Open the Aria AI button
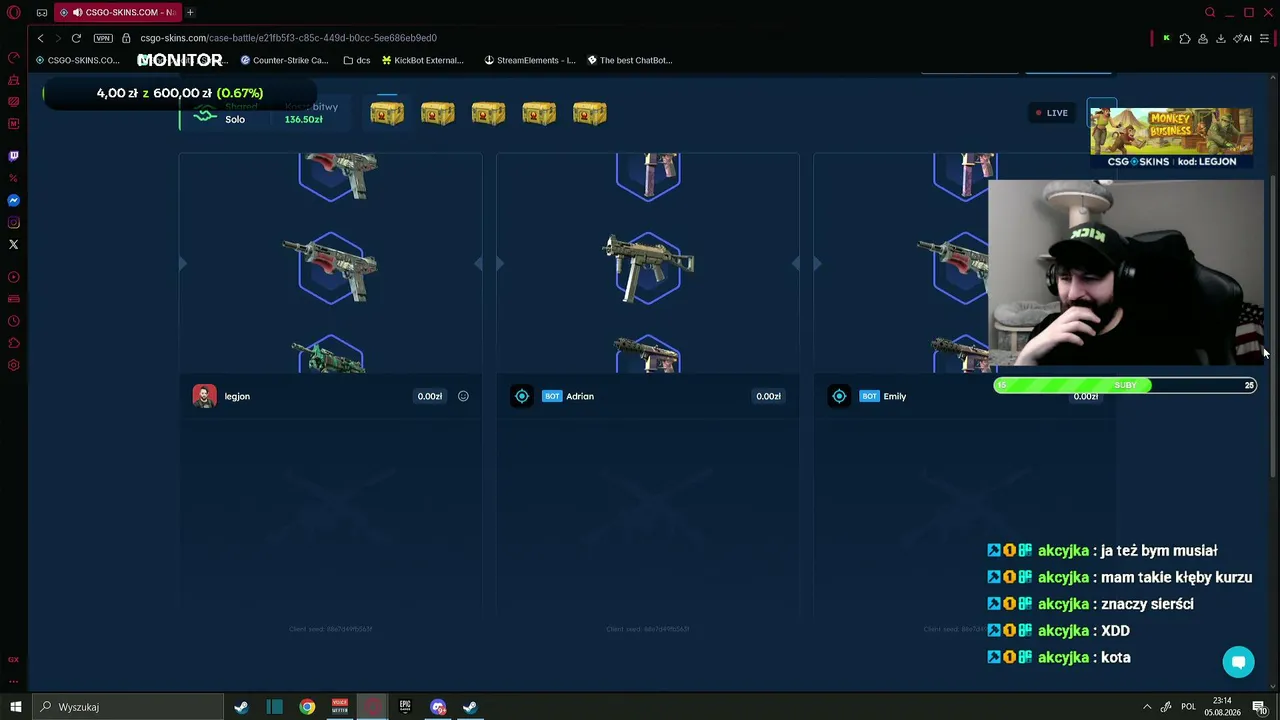The image size is (1280, 720). 1244,38
